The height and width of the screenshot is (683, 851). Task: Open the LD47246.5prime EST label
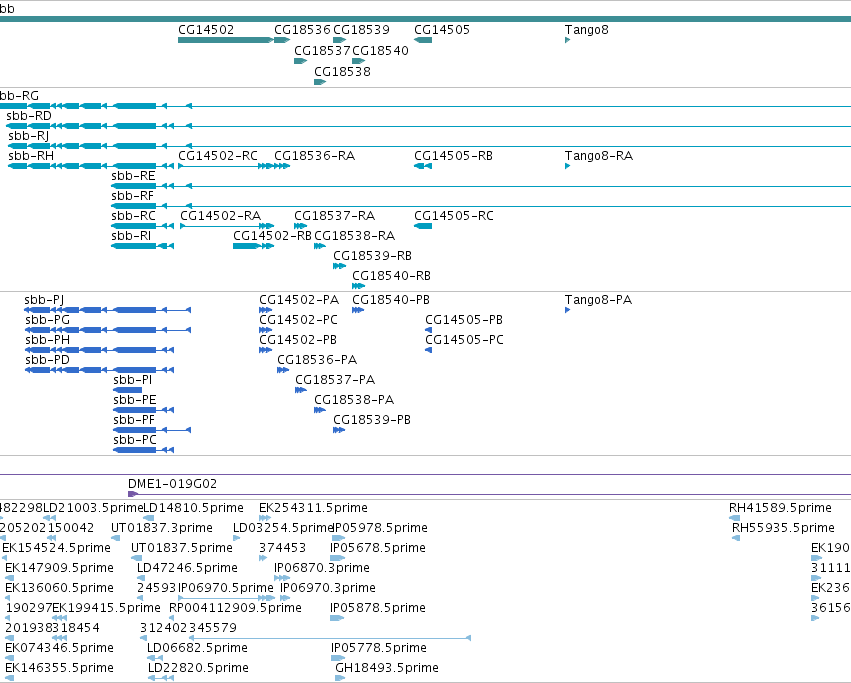click(187, 568)
